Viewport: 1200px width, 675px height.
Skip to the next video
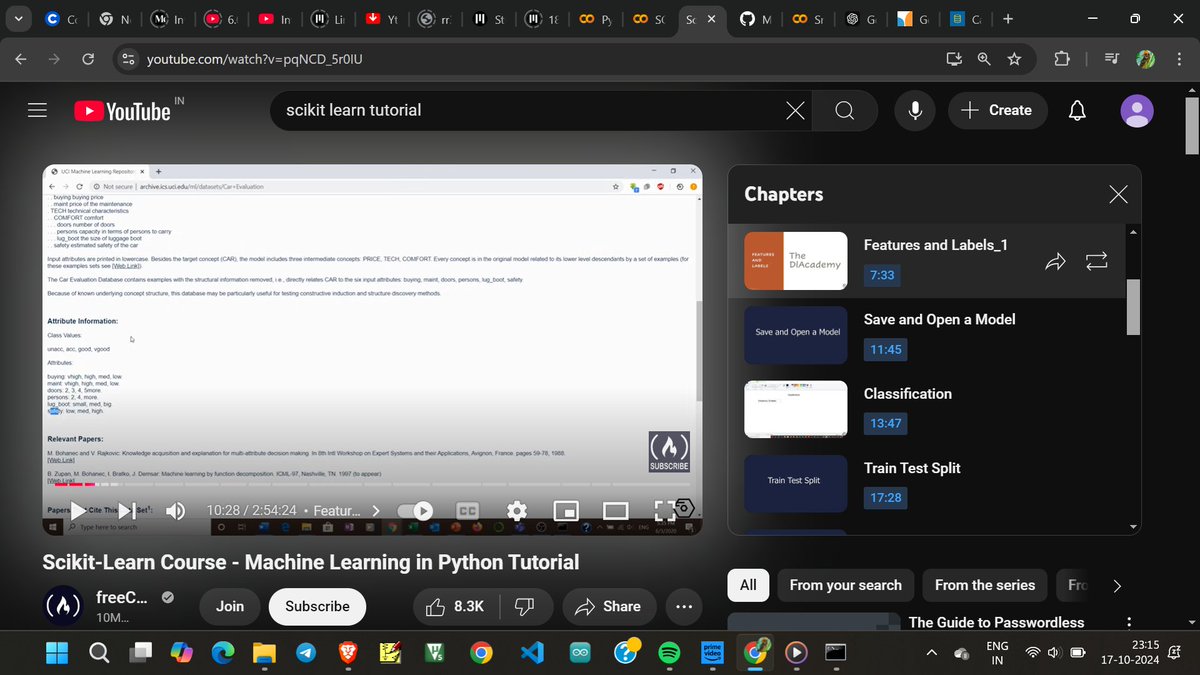[x=127, y=511]
